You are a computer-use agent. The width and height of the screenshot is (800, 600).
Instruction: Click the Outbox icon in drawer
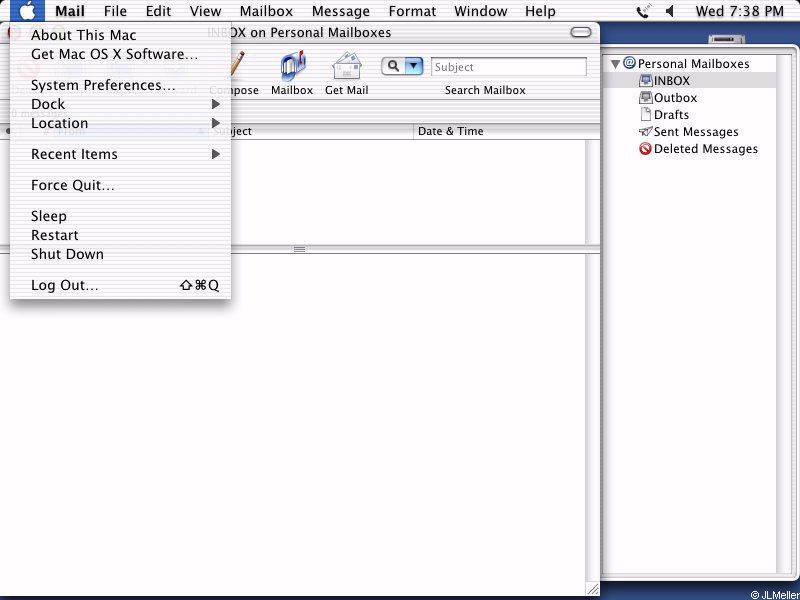pos(646,97)
